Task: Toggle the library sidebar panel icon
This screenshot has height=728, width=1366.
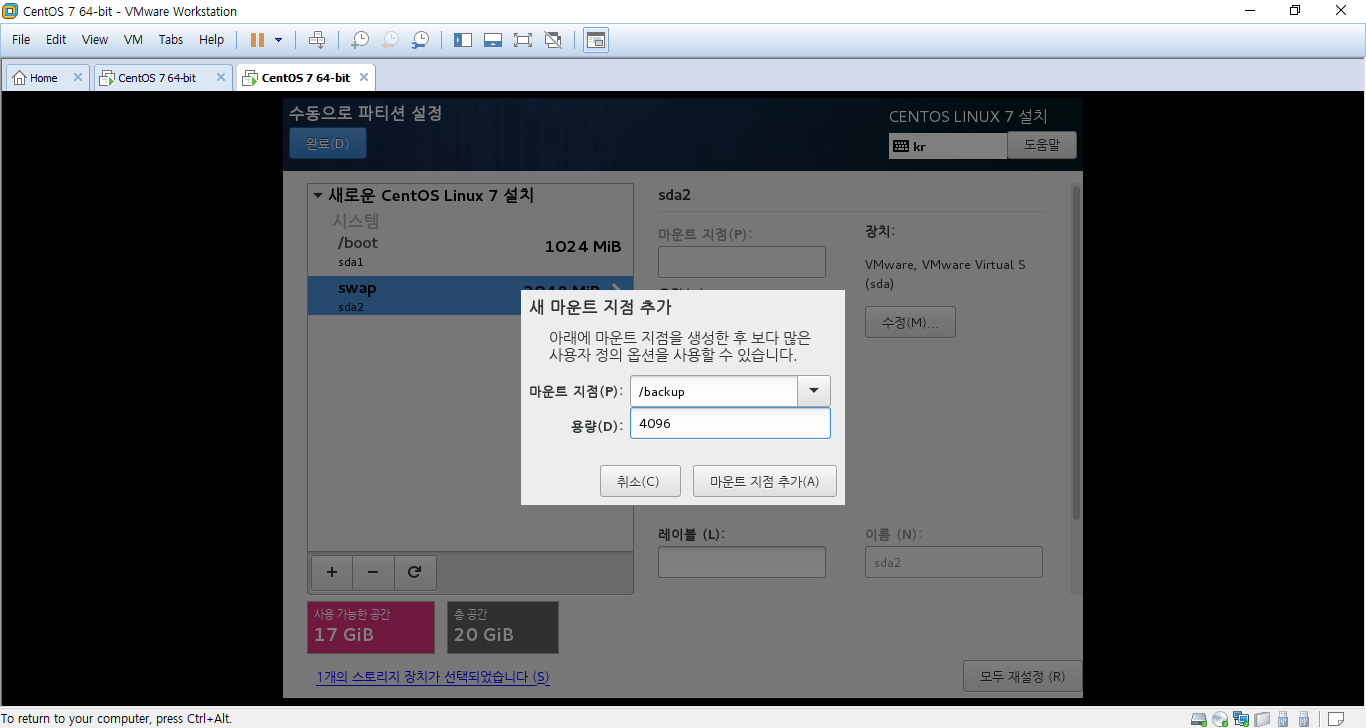Action: [462, 40]
